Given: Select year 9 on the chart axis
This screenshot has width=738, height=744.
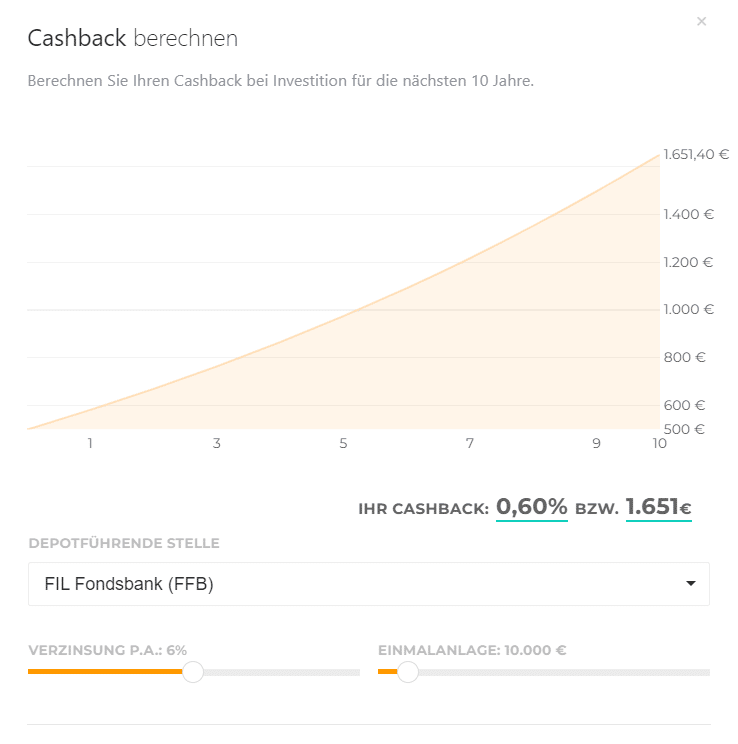Looking at the screenshot, I should [596, 443].
